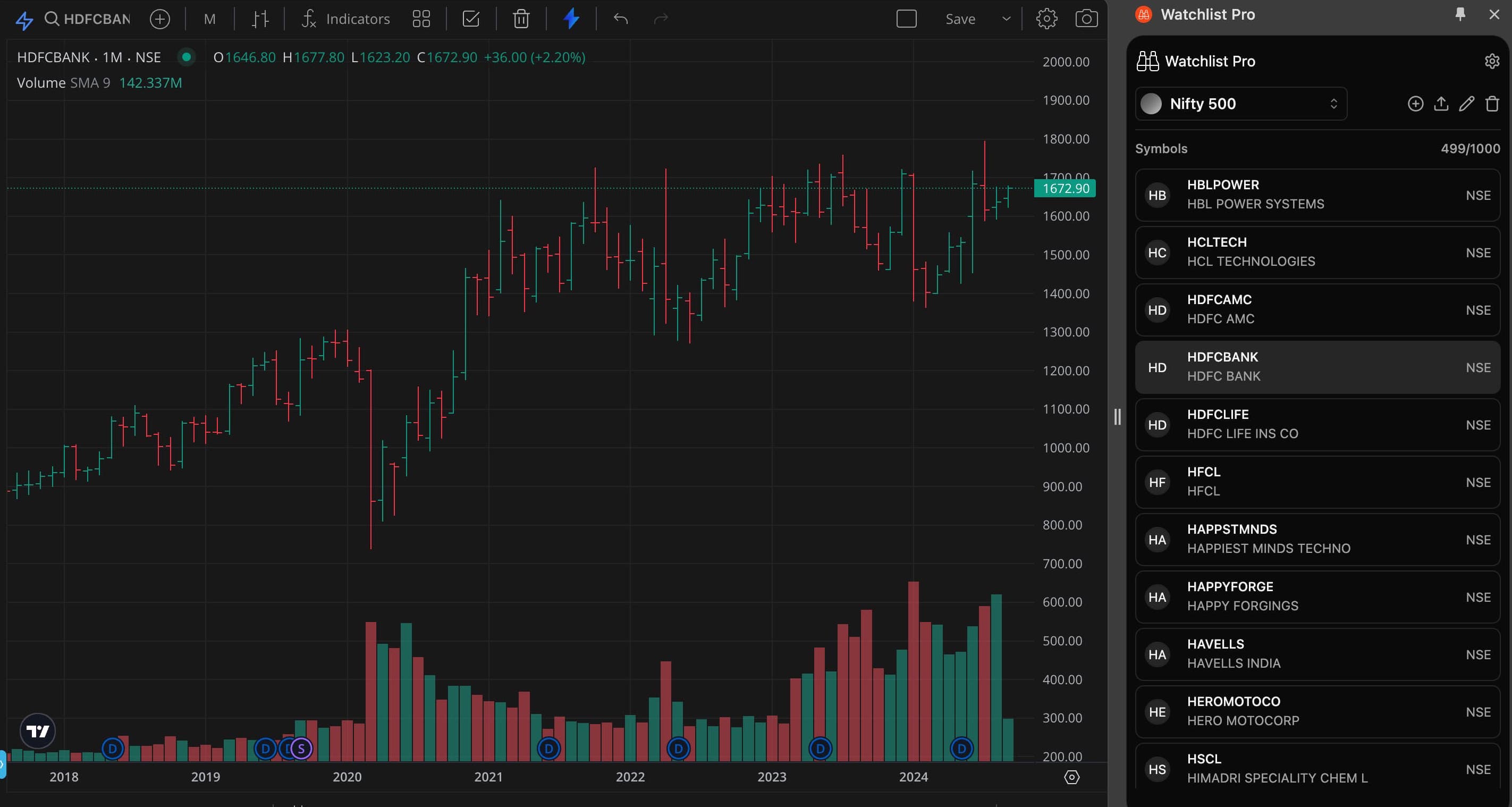Change the bar chart style icon
Image resolution: width=1512 pixels, height=807 pixels.
tap(260, 19)
